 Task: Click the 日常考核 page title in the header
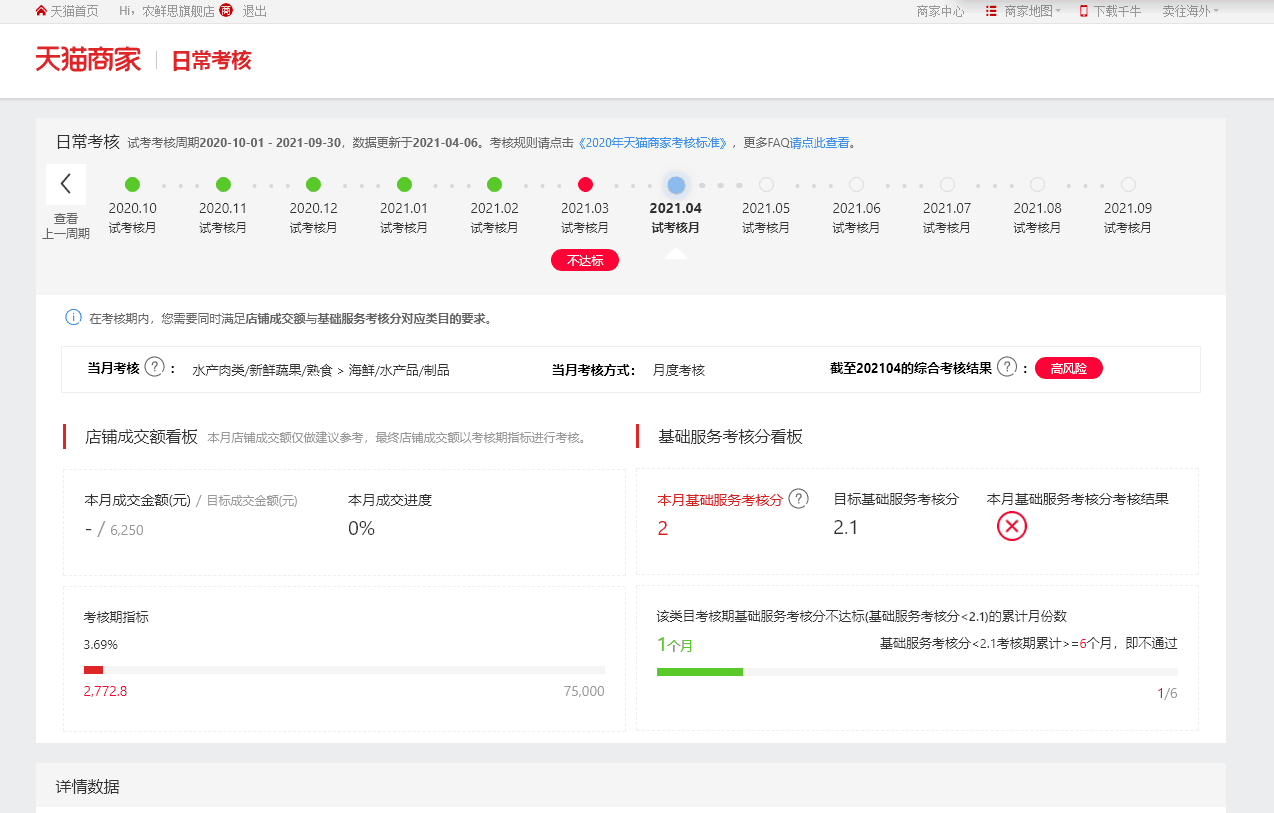click(211, 60)
